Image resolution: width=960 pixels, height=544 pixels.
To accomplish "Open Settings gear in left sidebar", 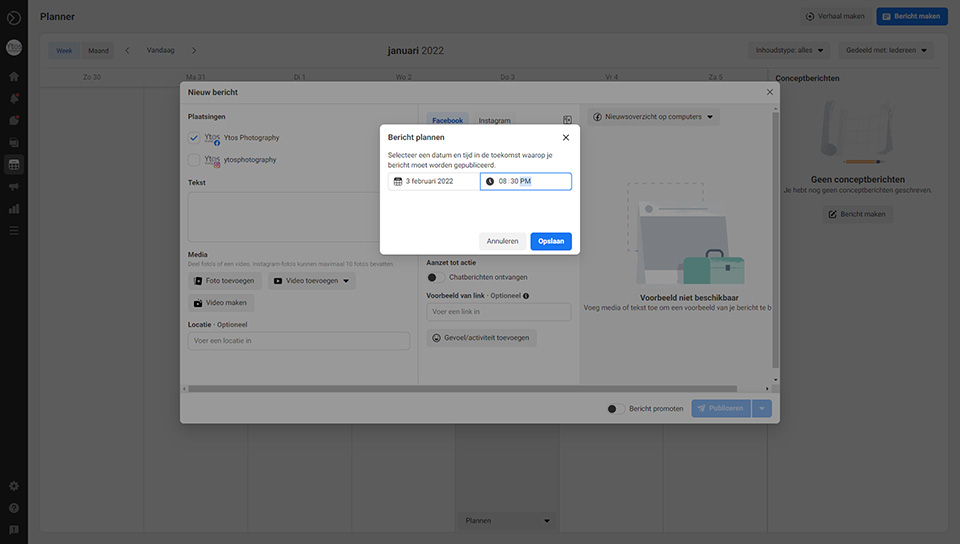I will (13, 486).
